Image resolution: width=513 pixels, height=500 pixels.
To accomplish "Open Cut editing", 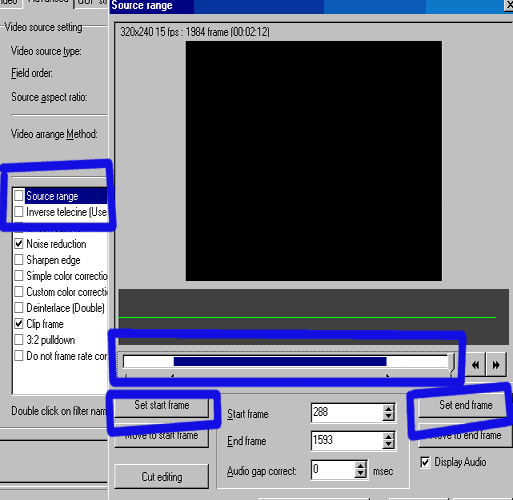I will (162, 477).
